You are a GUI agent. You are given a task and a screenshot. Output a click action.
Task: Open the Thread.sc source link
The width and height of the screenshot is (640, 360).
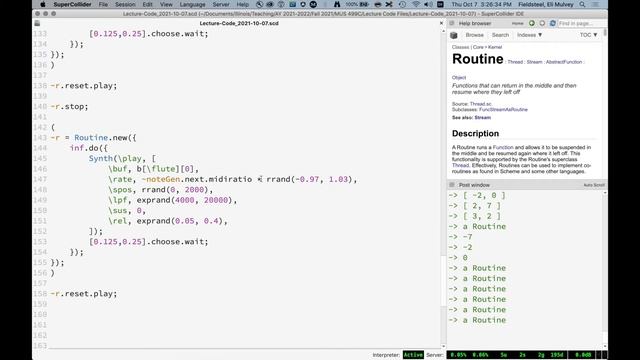pos(480,104)
